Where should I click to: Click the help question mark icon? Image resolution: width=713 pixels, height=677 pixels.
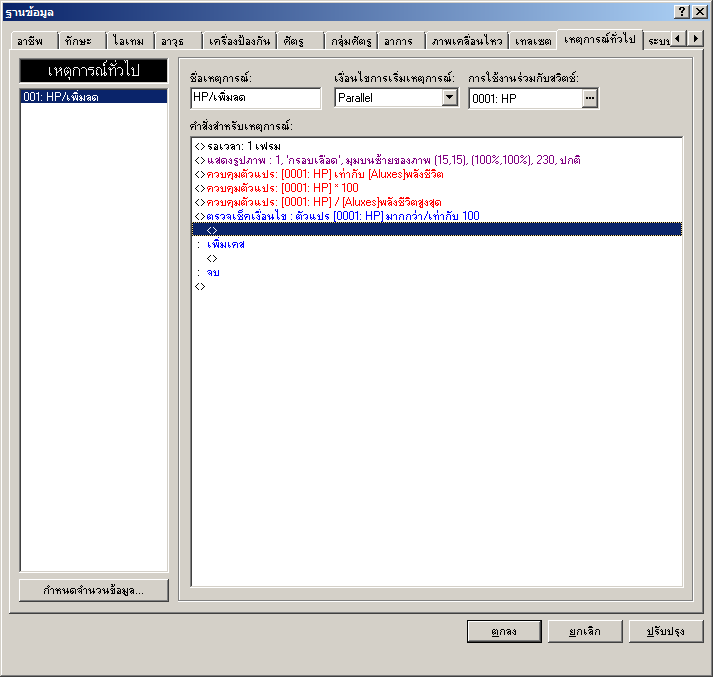682,12
